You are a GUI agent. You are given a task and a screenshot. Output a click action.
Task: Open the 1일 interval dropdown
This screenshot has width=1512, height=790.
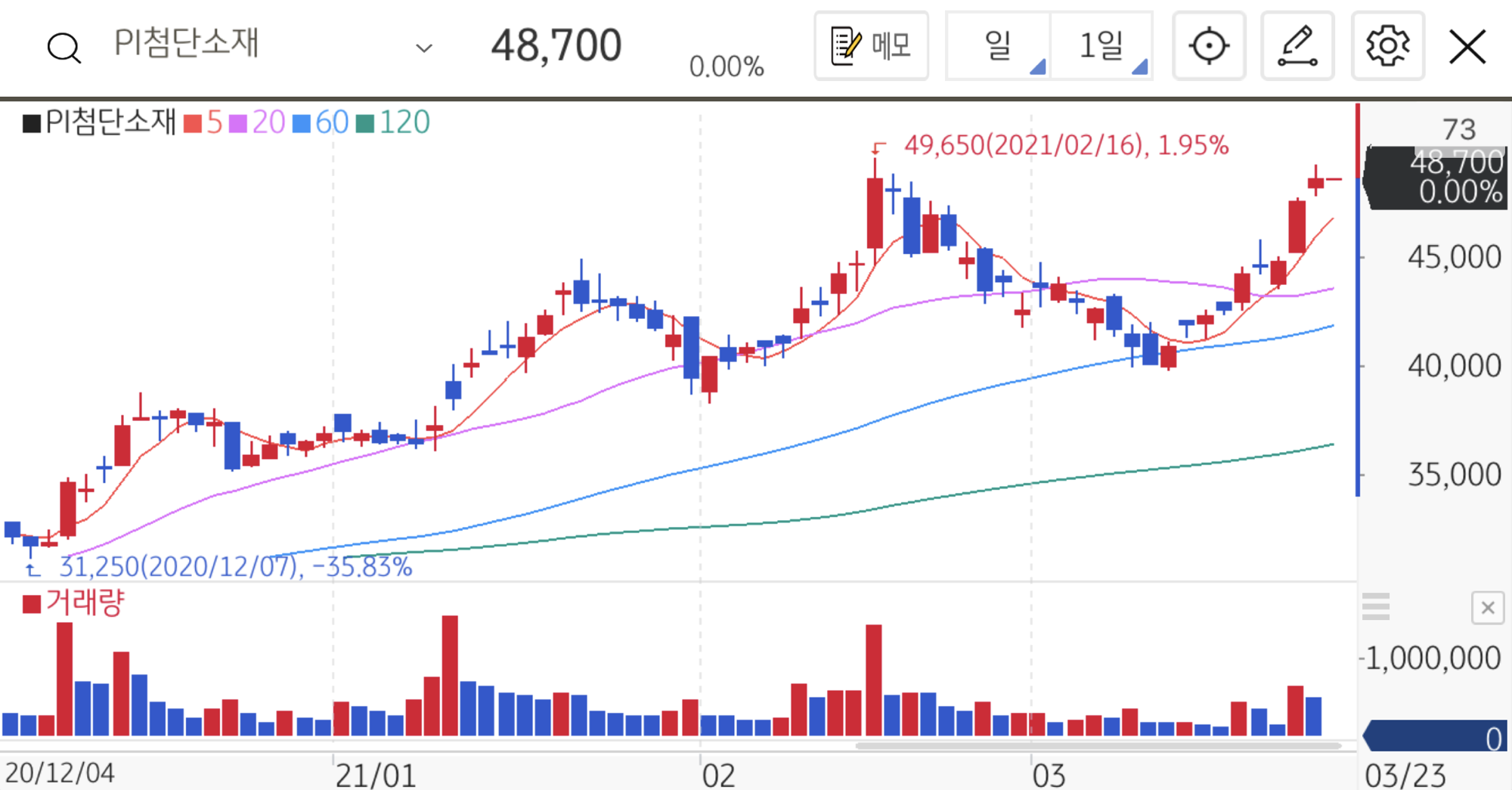[x=1101, y=45]
